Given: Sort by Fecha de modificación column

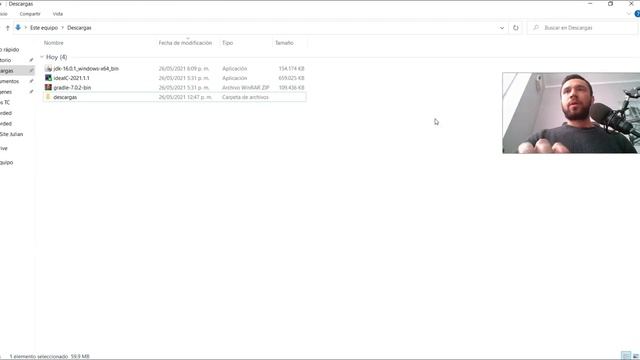Looking at the screenshot, I should pos(185,43).
